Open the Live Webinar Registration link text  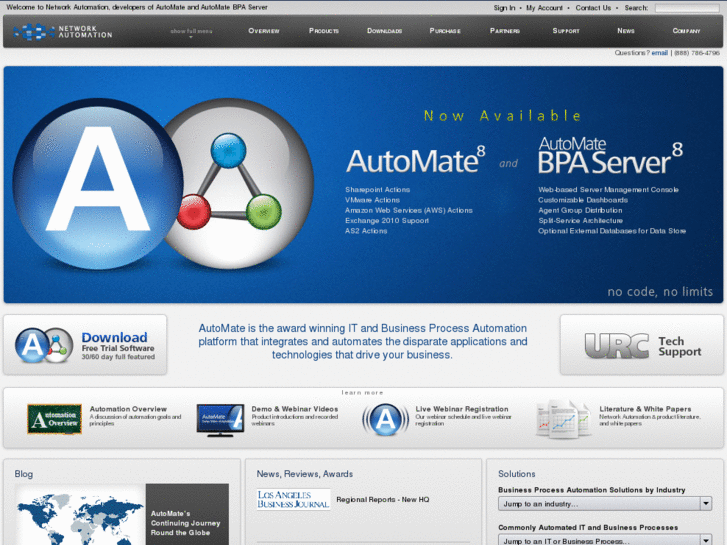point(462,409)
